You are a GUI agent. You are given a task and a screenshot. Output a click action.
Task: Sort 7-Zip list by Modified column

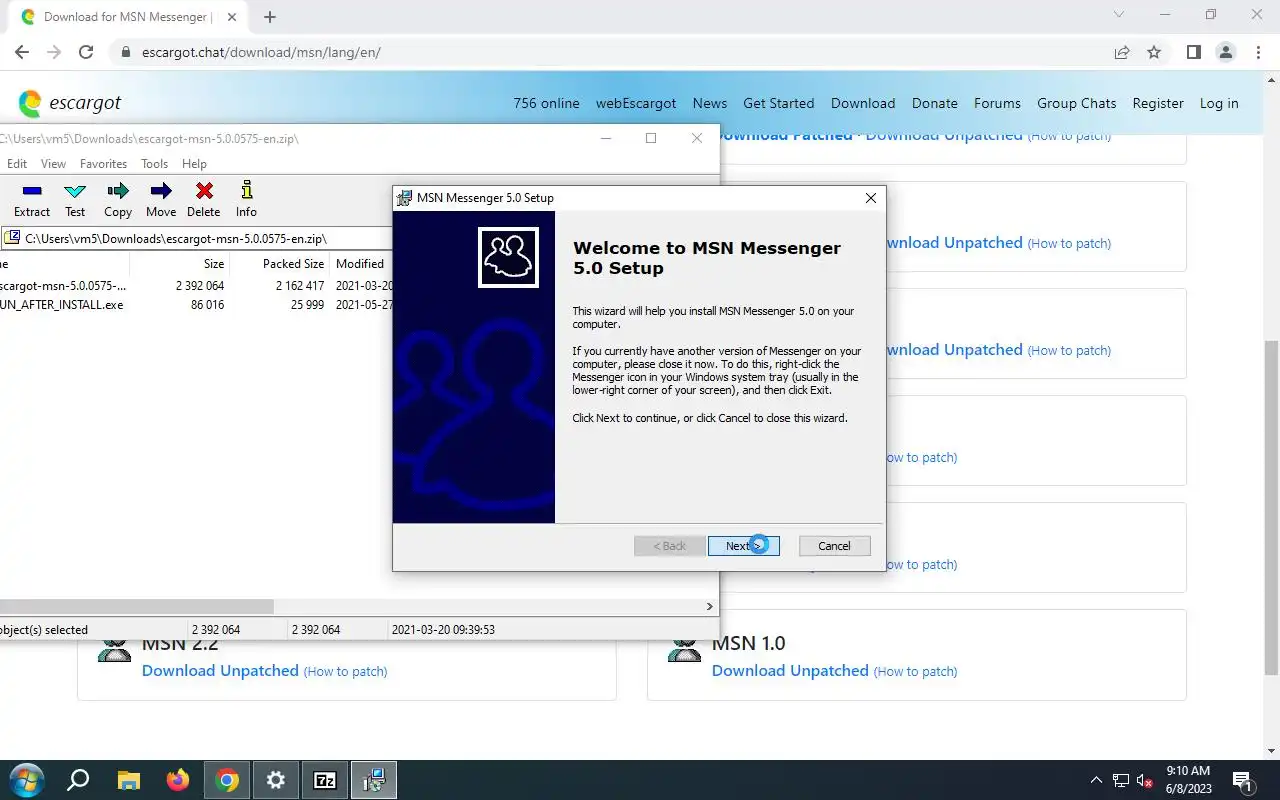360,264
